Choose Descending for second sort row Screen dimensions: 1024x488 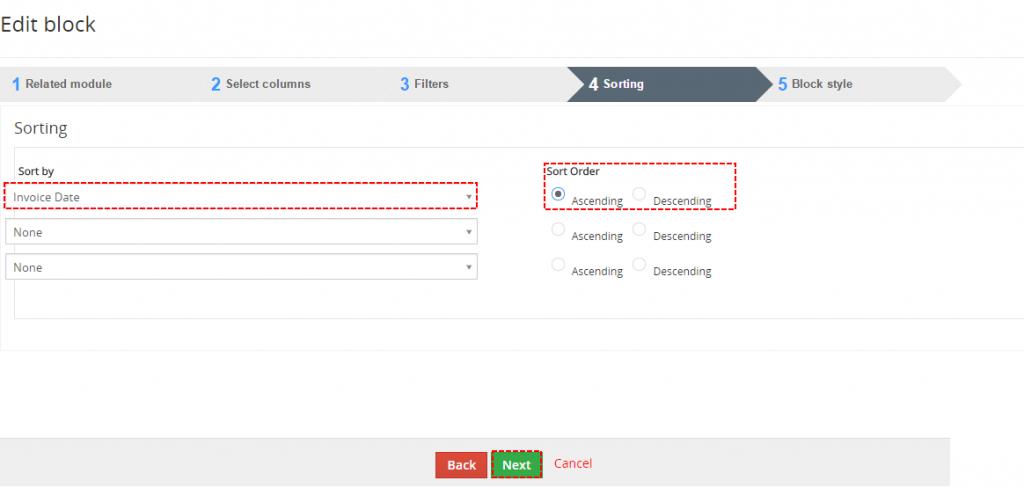point(639,229)
